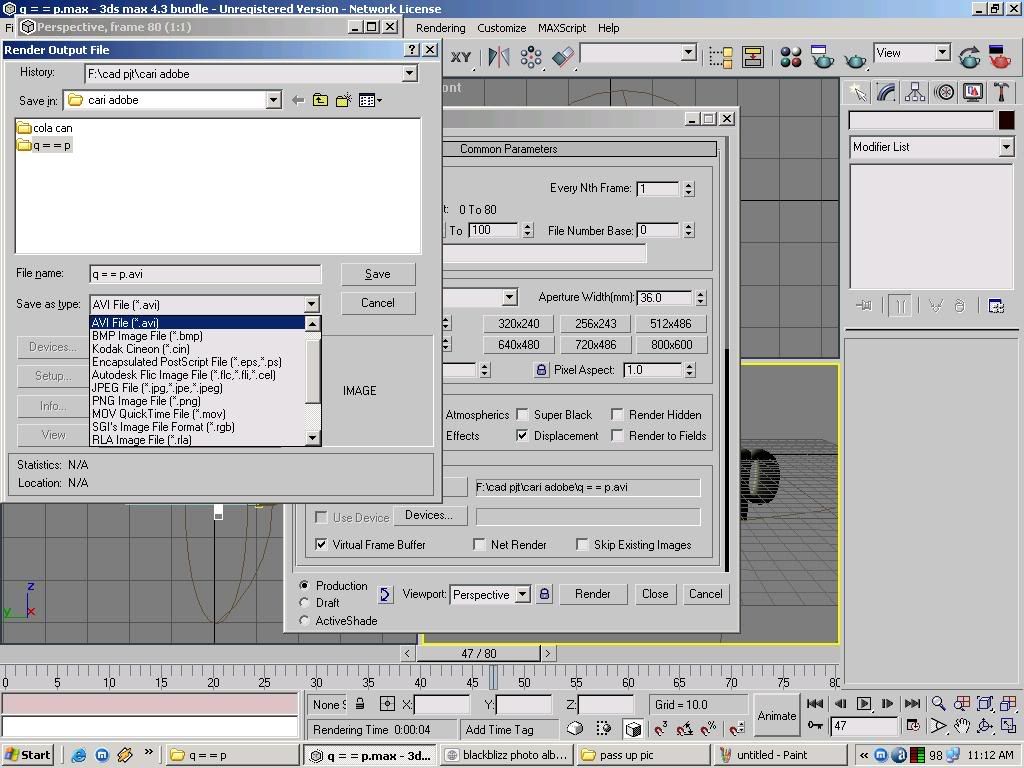Screen dimensions: 1024x768
Task: Open the MAXScript menu
Action: 561,28
